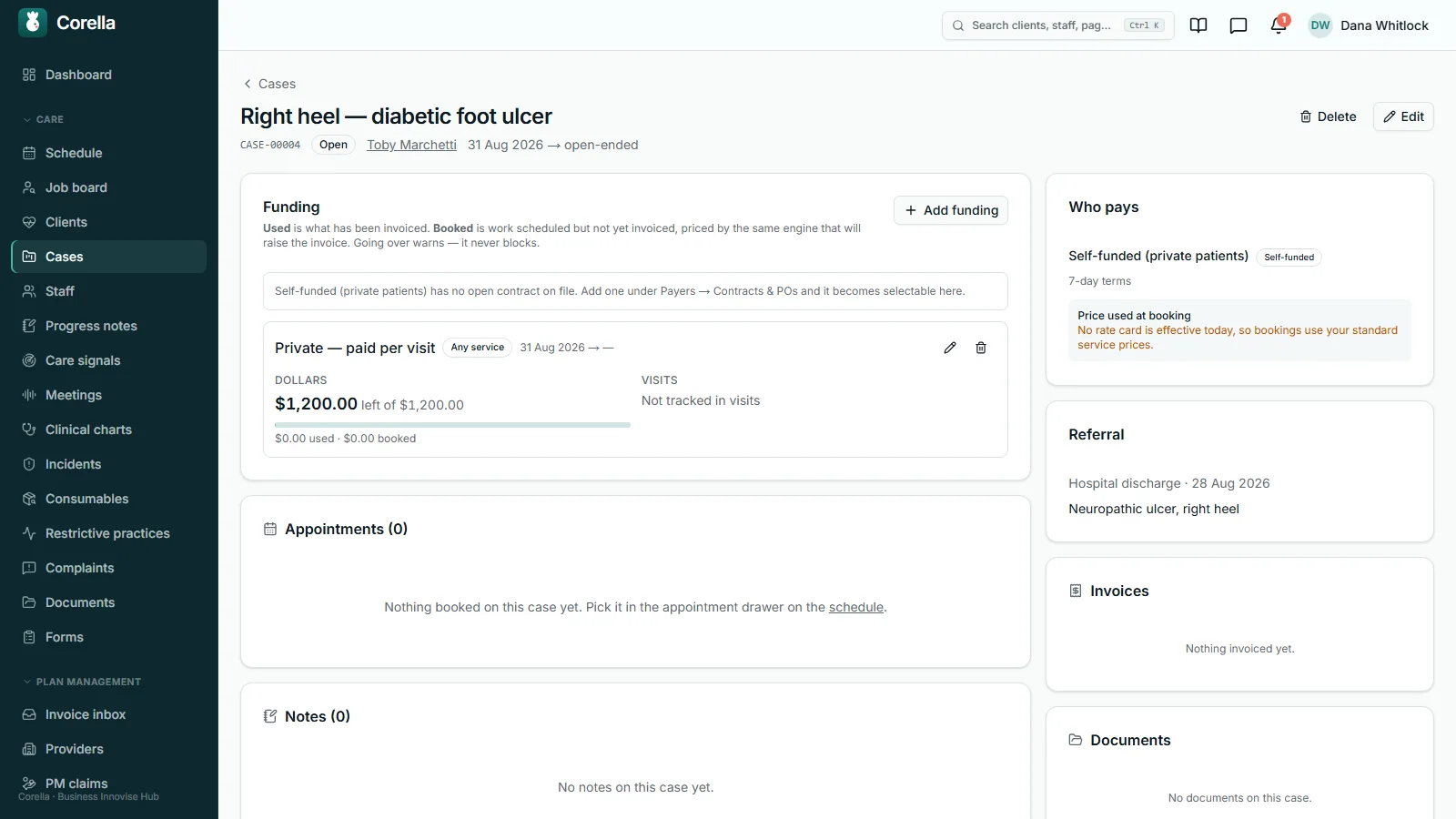This screenshot has width=1456, height=819.
Task: Delete this case
Action: click(1329, 116)
